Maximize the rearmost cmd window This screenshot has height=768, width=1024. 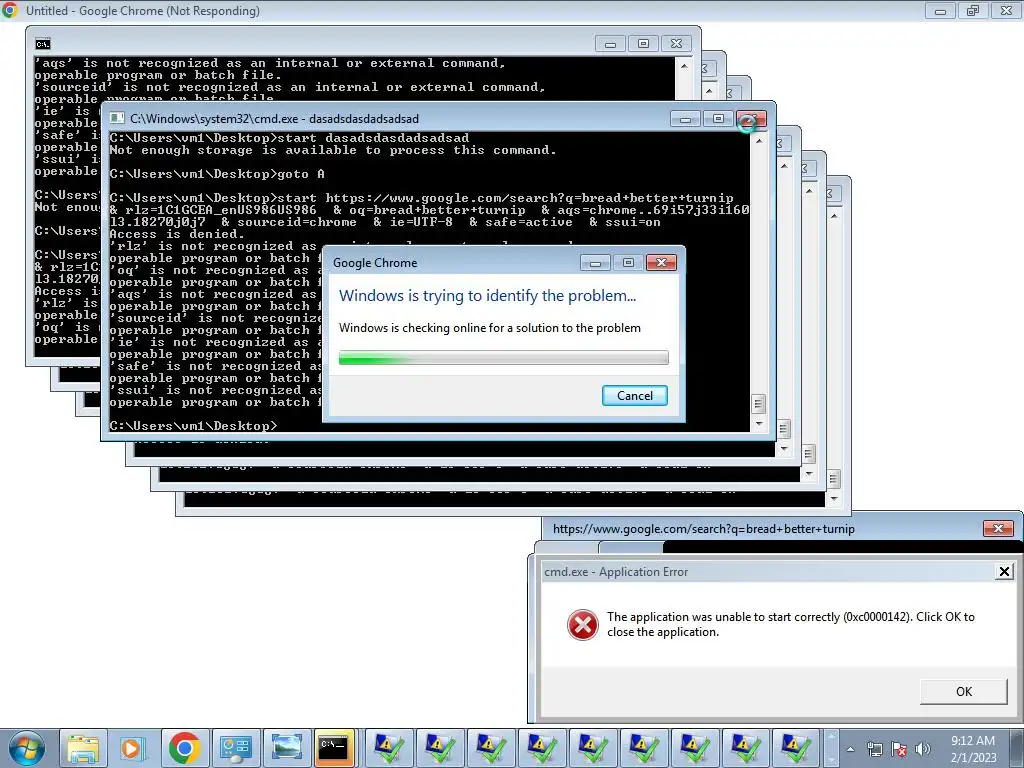pyautogui.click(x=643, y=44)
